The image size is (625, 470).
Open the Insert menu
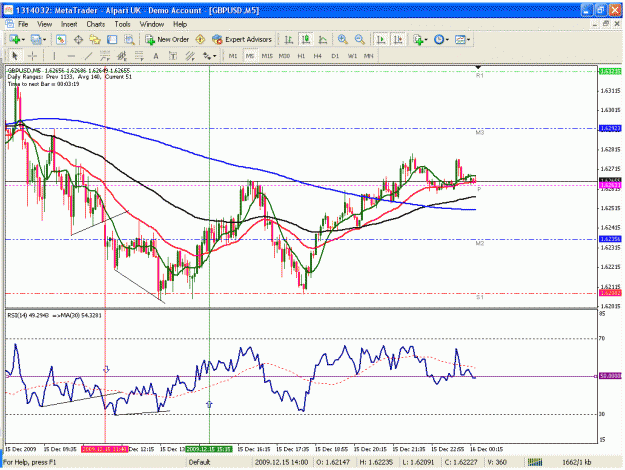click(69, 24)
